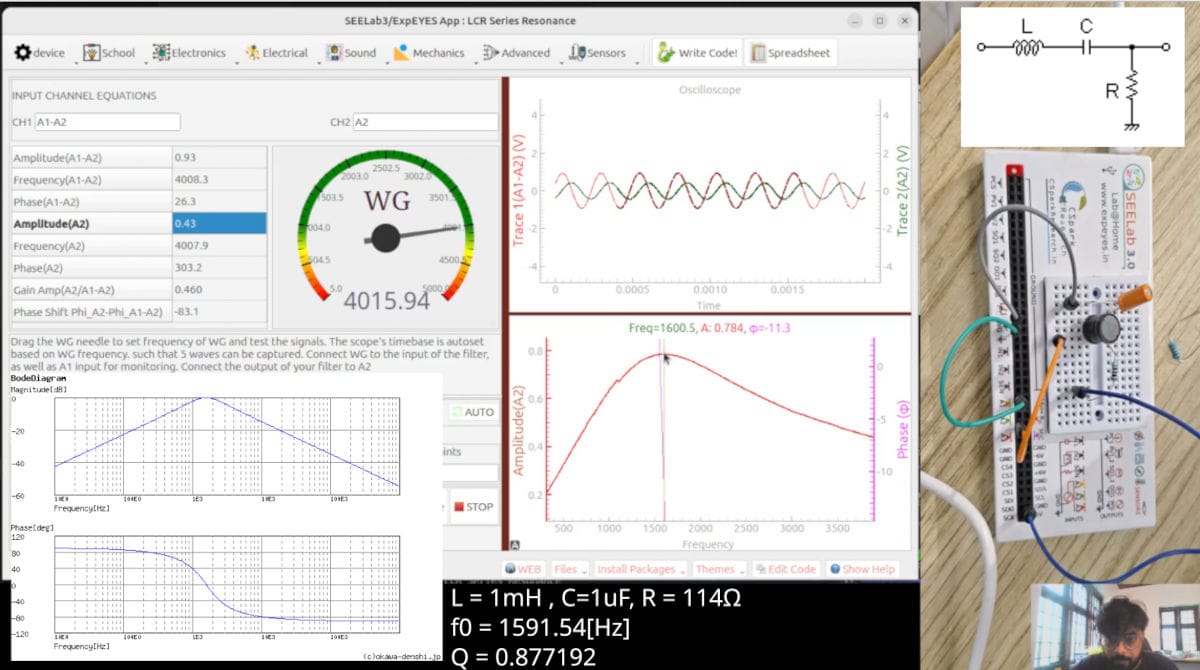Click the WG gauge needle knob

385,238
